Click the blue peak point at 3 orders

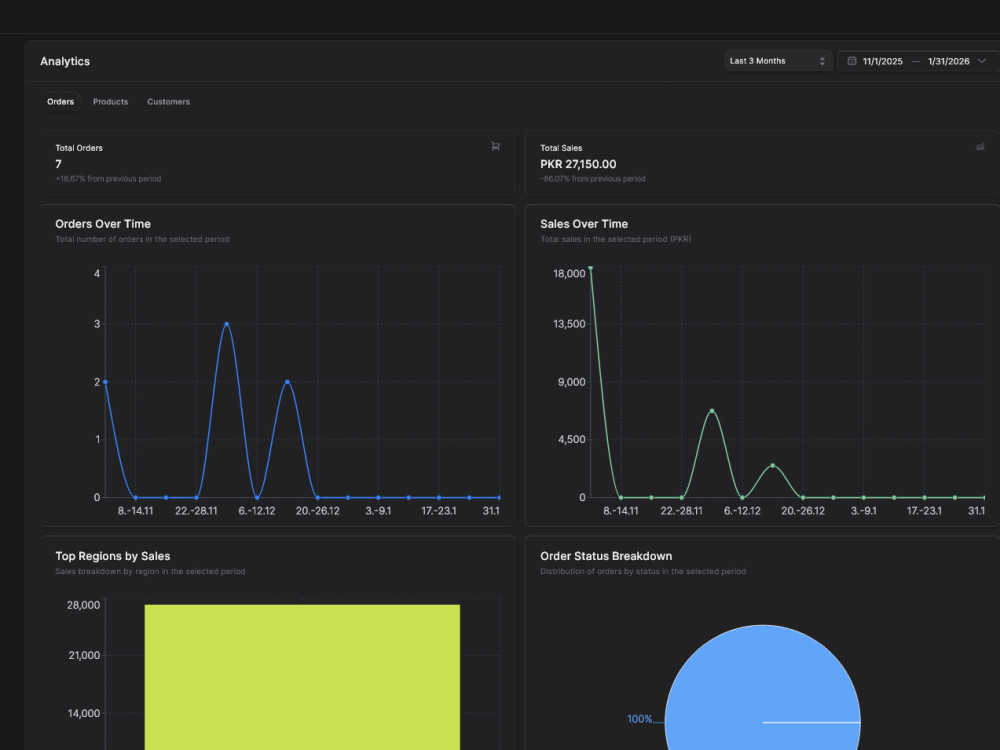pos(226,324)
